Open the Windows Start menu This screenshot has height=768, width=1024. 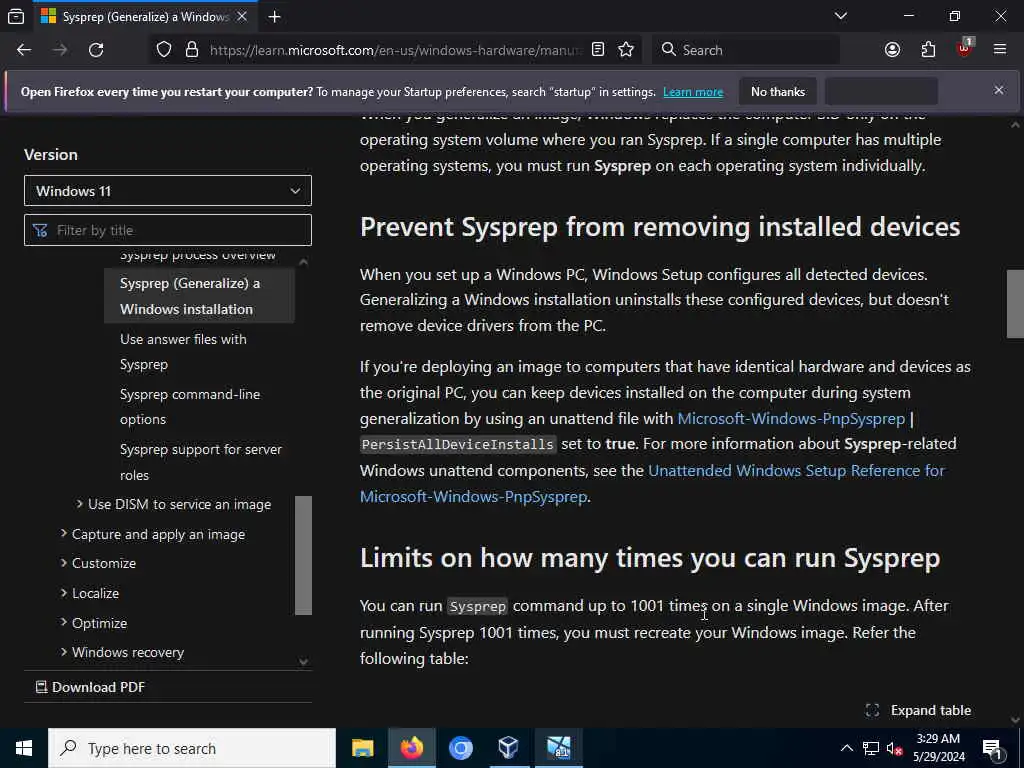(x=24, y=748)
